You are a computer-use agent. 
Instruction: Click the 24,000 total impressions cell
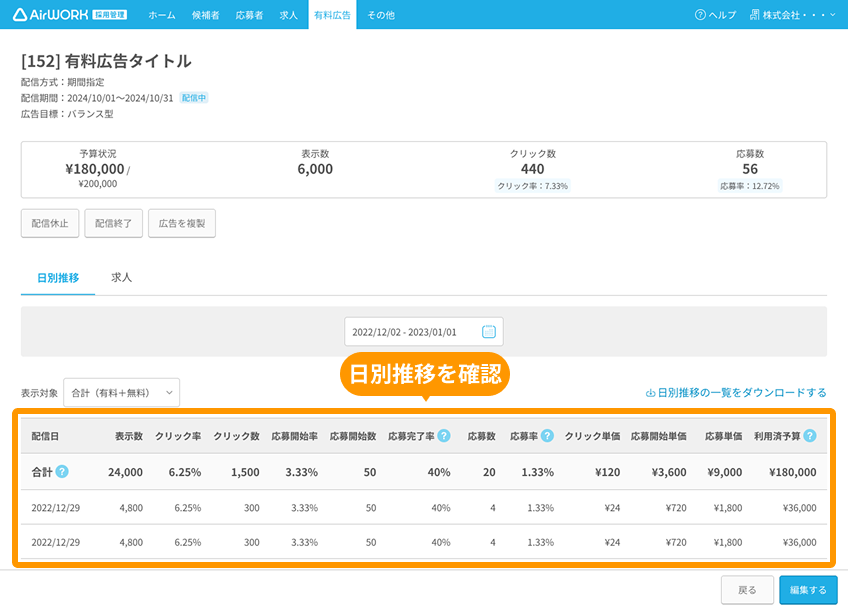(x=125, y=472)
